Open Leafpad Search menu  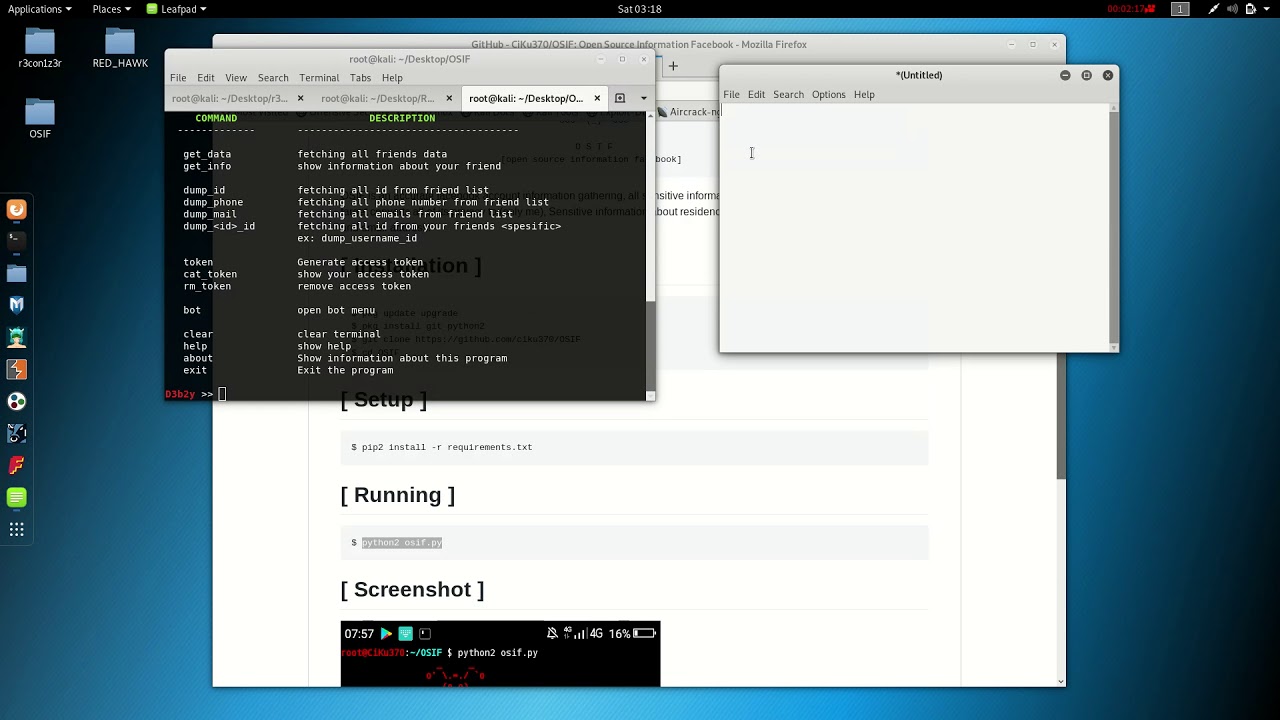point(788,95)
